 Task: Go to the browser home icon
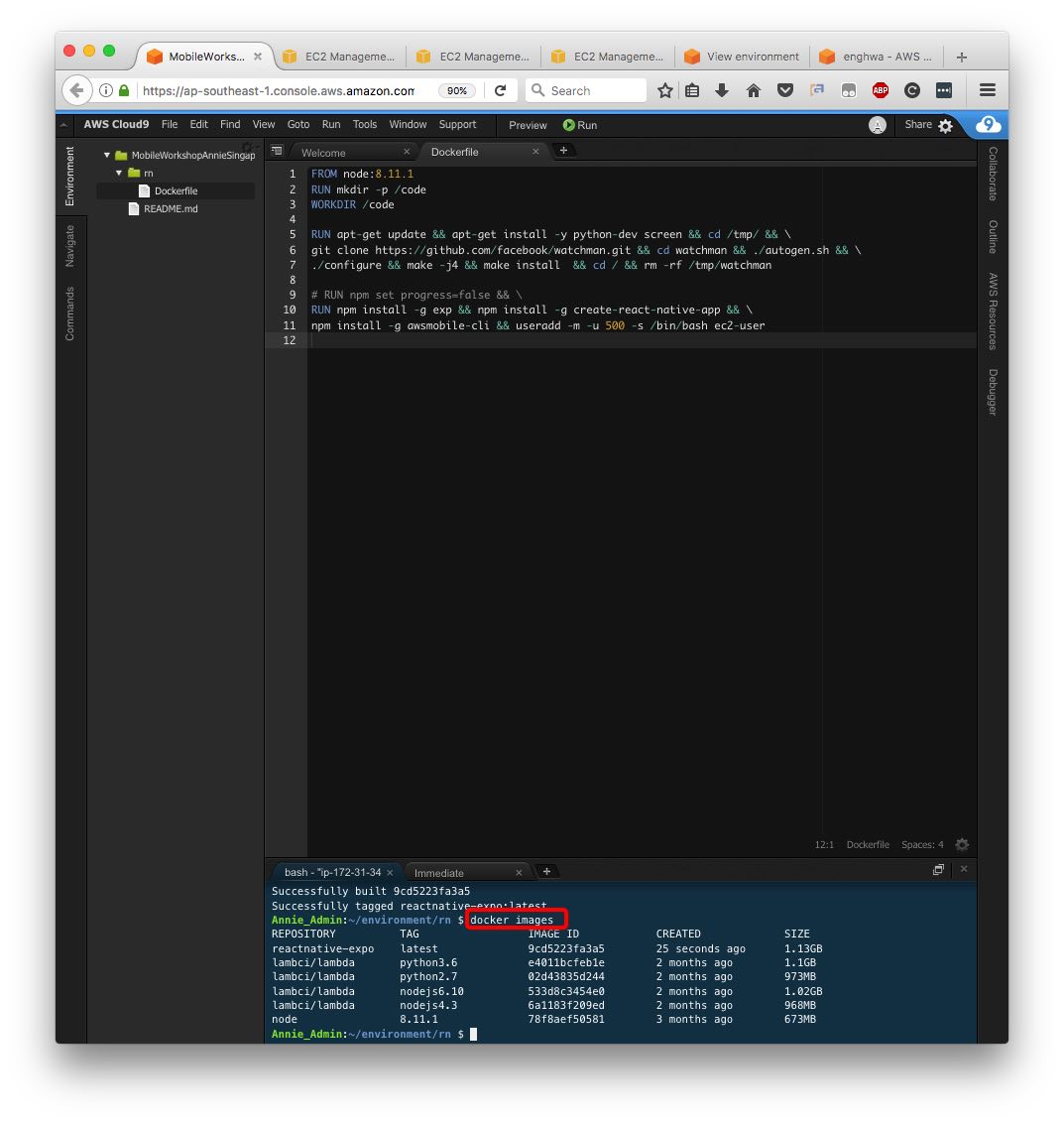(754, 90)
